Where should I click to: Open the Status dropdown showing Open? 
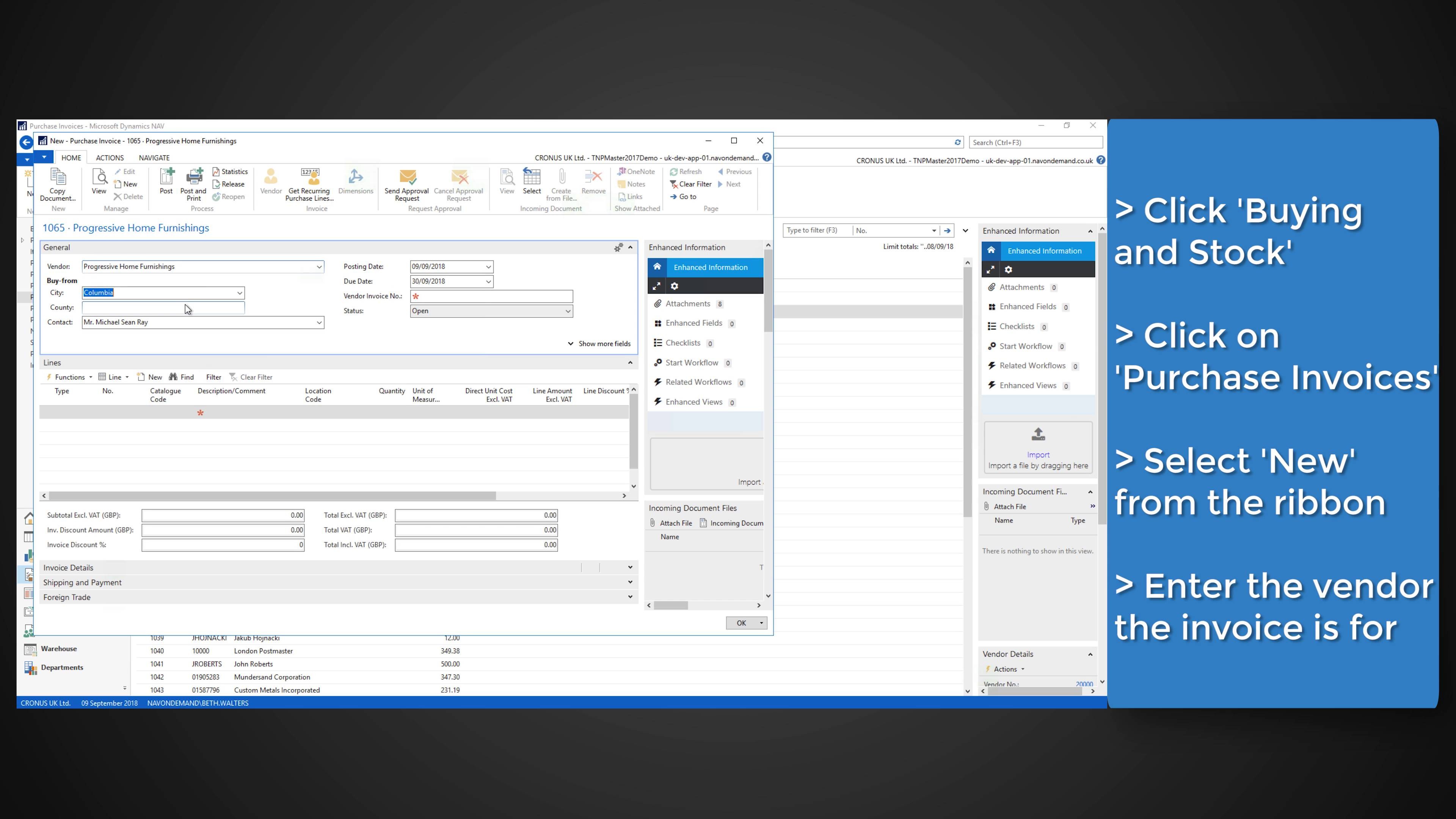click(568, 311)
